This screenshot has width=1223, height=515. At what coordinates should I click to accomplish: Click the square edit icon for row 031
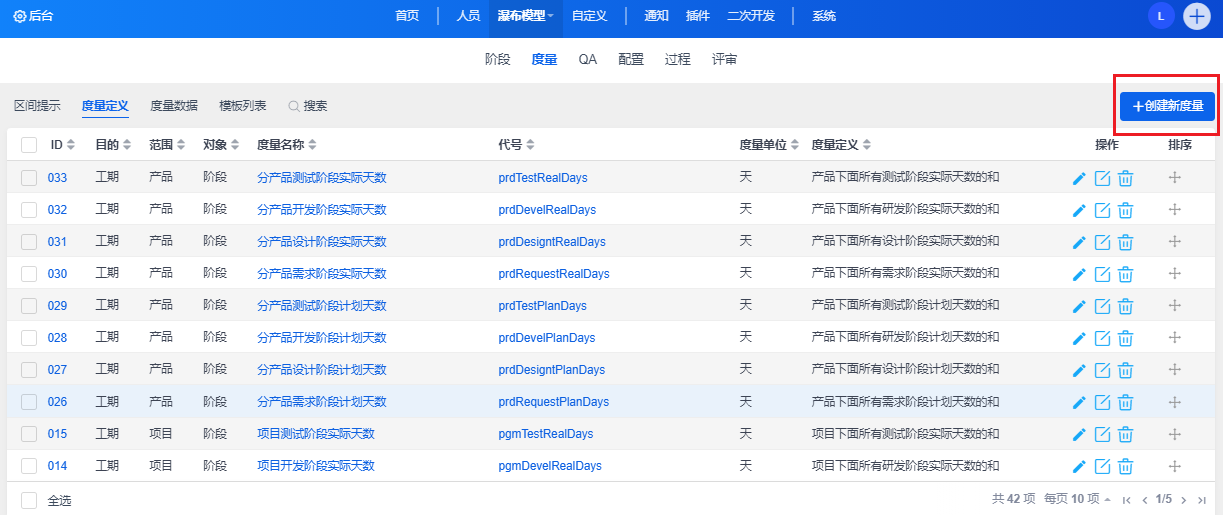point(1102,242)
